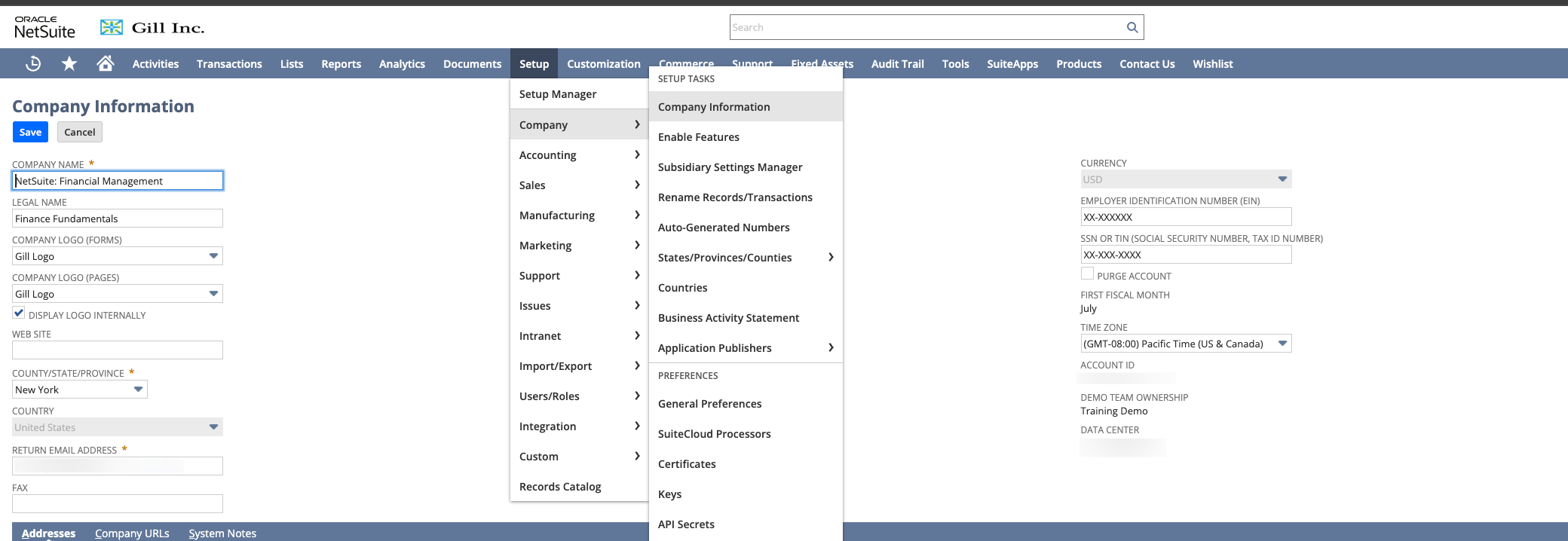Open the Documents navigation menu
The image size is (1568, 541).
point(472,64)
